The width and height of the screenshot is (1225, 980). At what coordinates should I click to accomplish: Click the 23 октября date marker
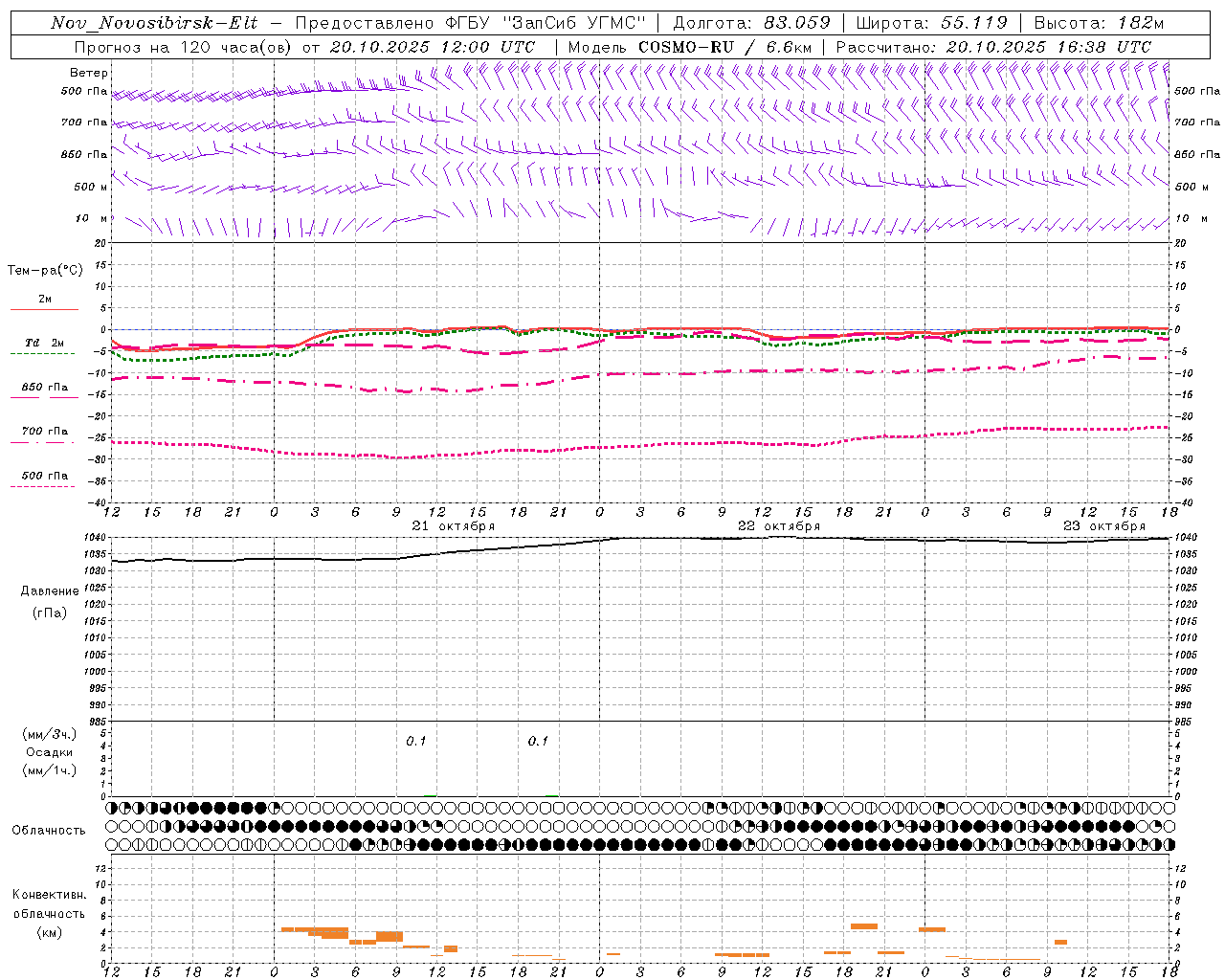tap(1104, 525)
